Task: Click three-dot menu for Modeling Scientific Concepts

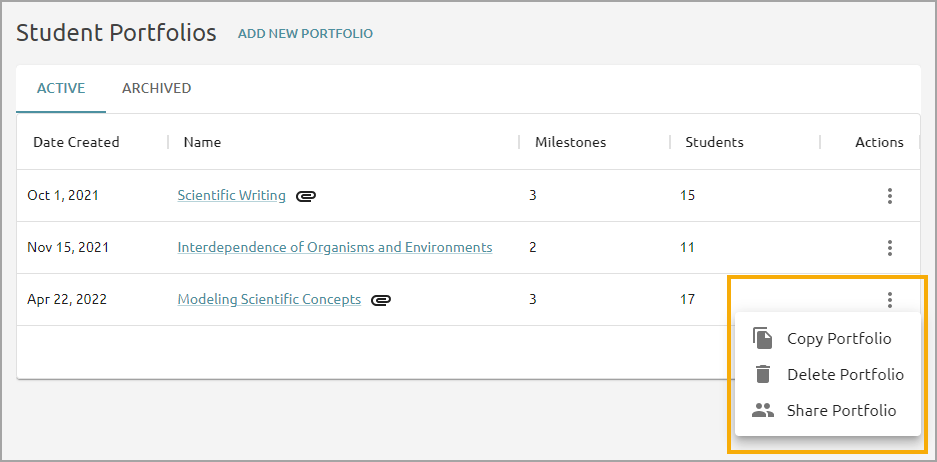Action: 890,299
